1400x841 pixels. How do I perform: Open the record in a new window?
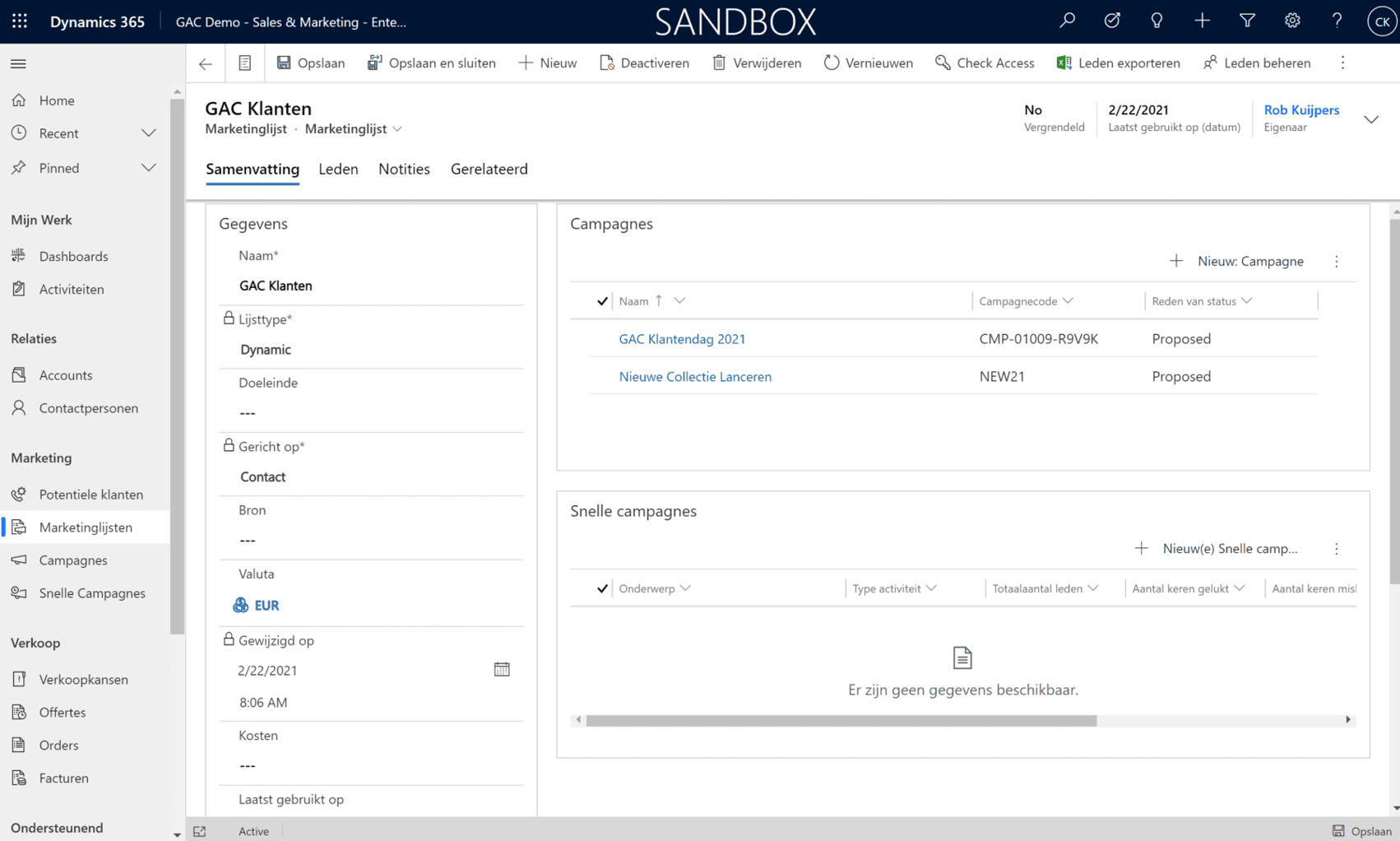click(x=200, y=831)
